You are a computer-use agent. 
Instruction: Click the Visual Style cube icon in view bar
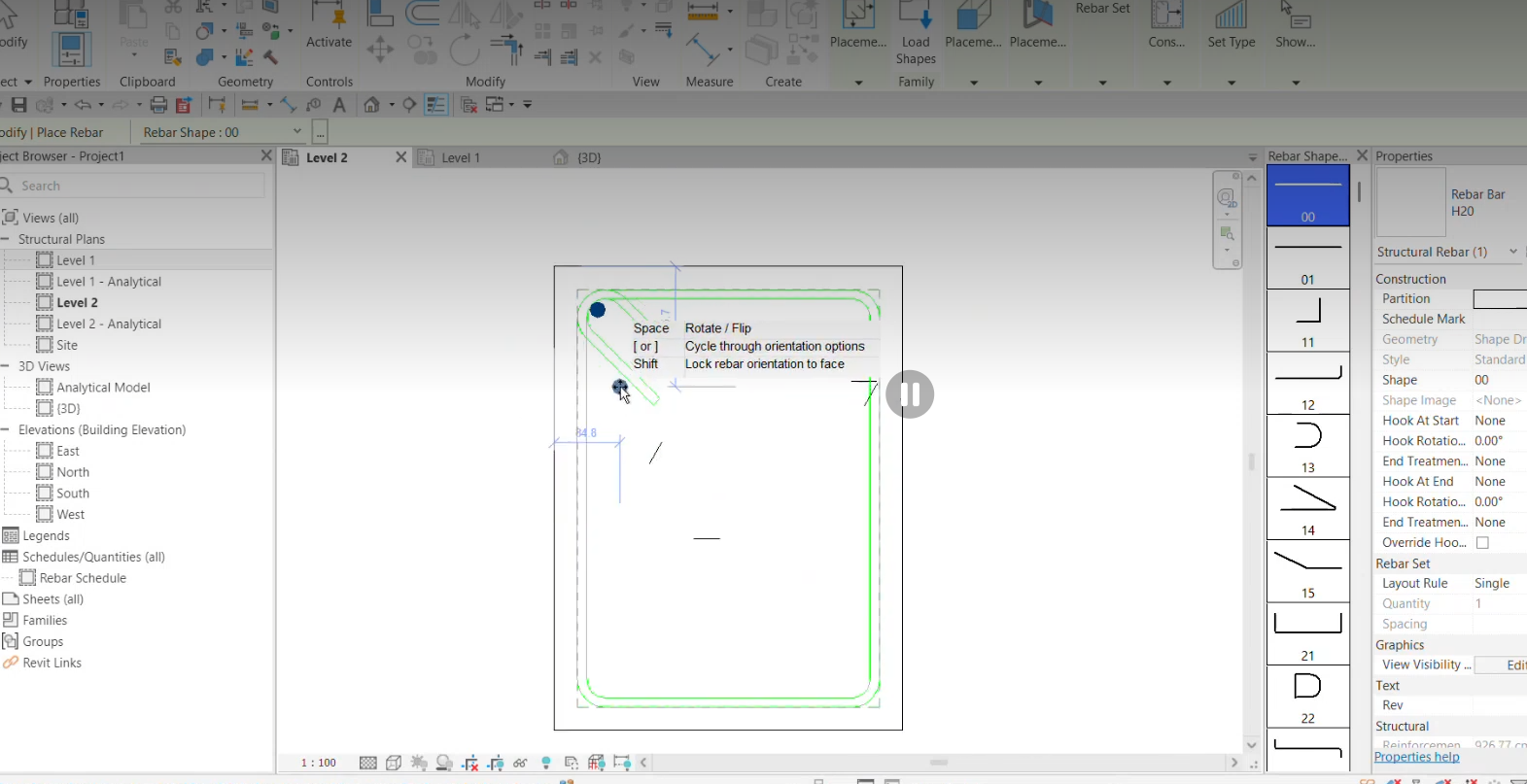click(x=394, y=763)
